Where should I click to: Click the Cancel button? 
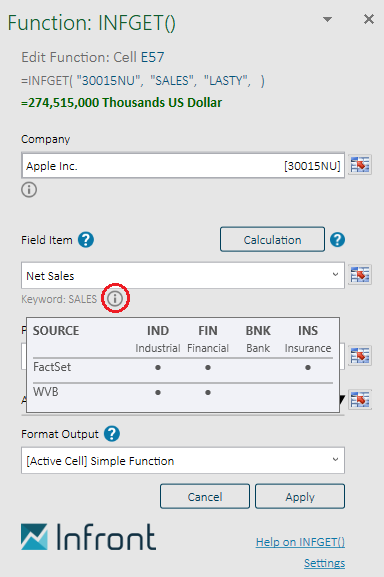coord(205,496)
